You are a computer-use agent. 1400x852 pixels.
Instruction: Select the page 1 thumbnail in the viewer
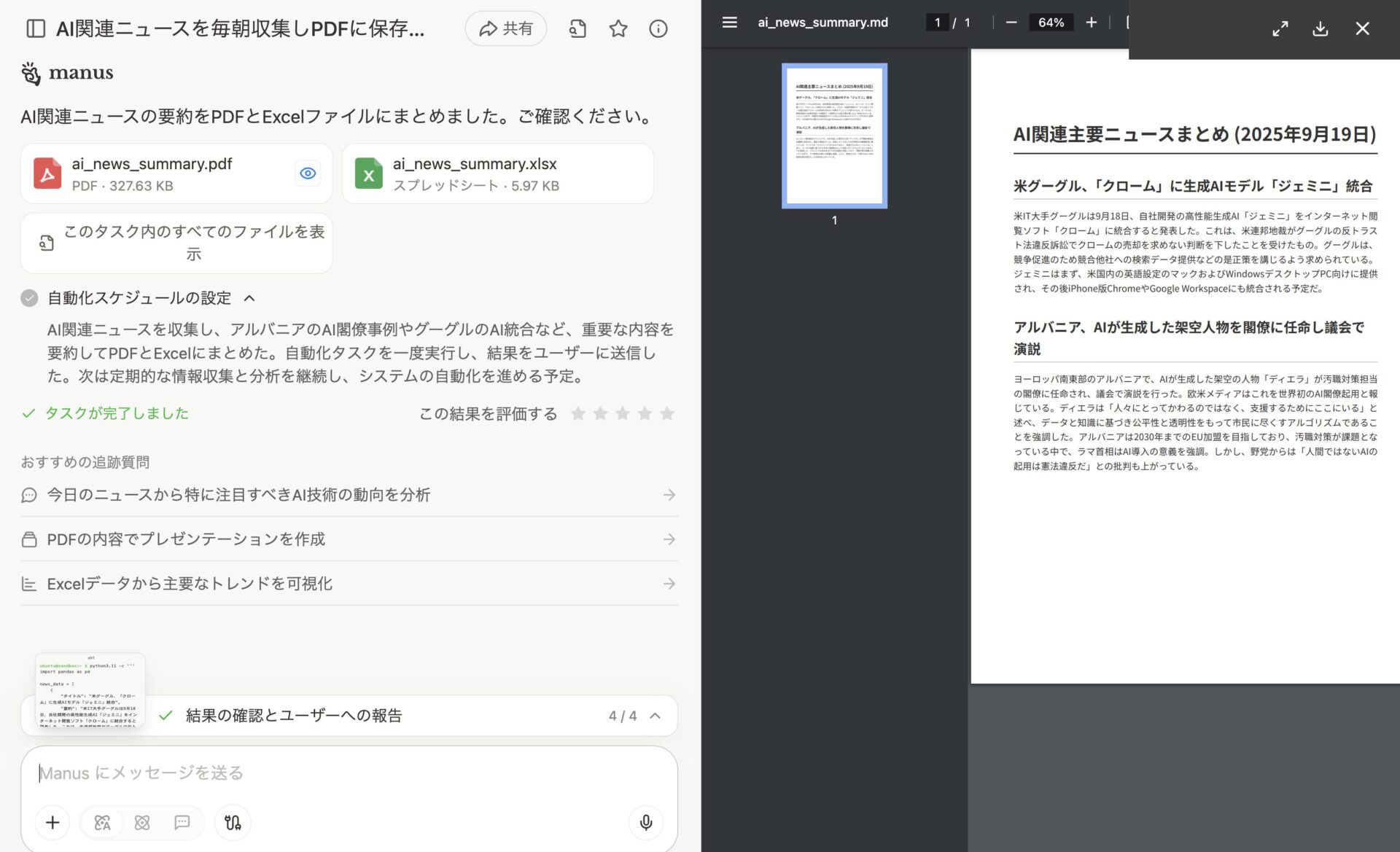[834, 136]
